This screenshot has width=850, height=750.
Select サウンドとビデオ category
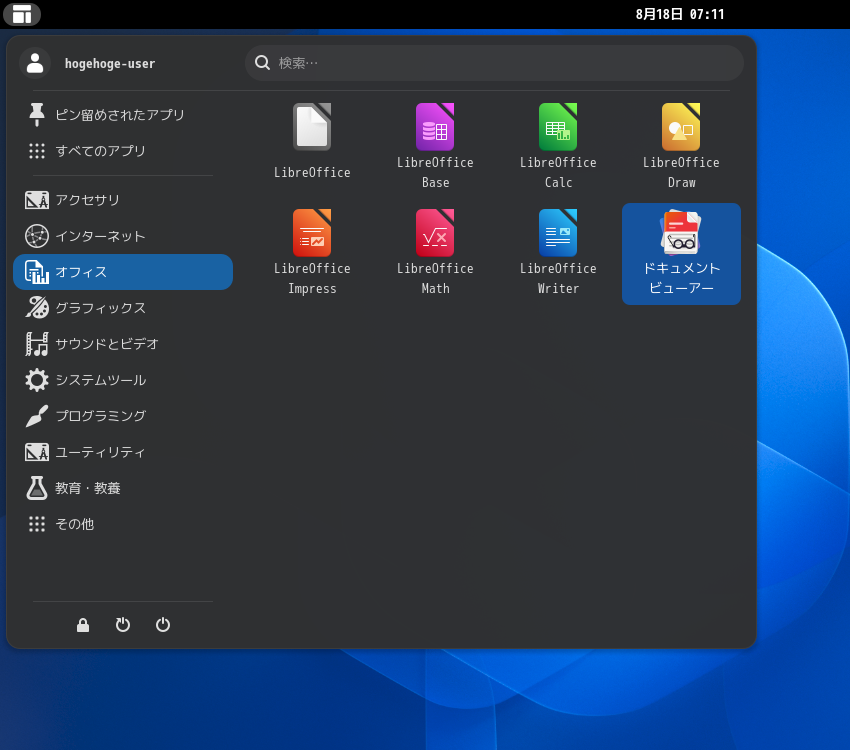(x=123, y=344)
